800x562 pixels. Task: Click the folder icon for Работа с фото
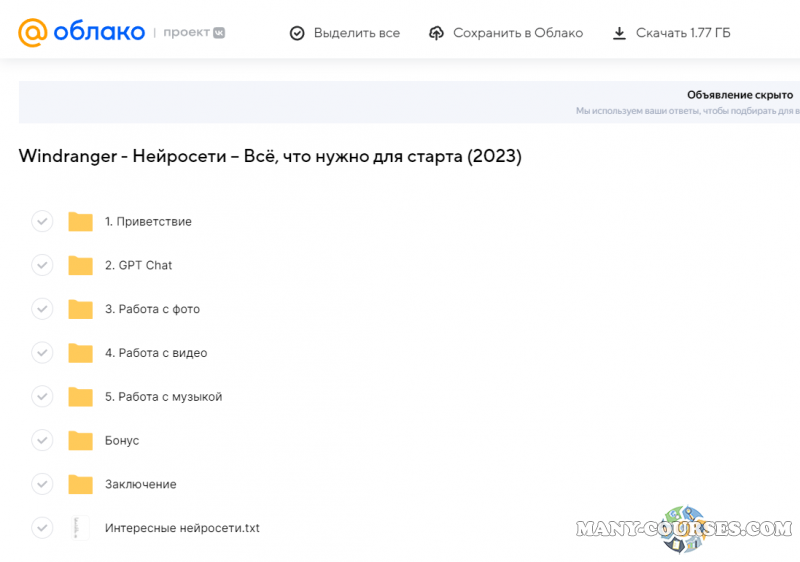(80, 309)
